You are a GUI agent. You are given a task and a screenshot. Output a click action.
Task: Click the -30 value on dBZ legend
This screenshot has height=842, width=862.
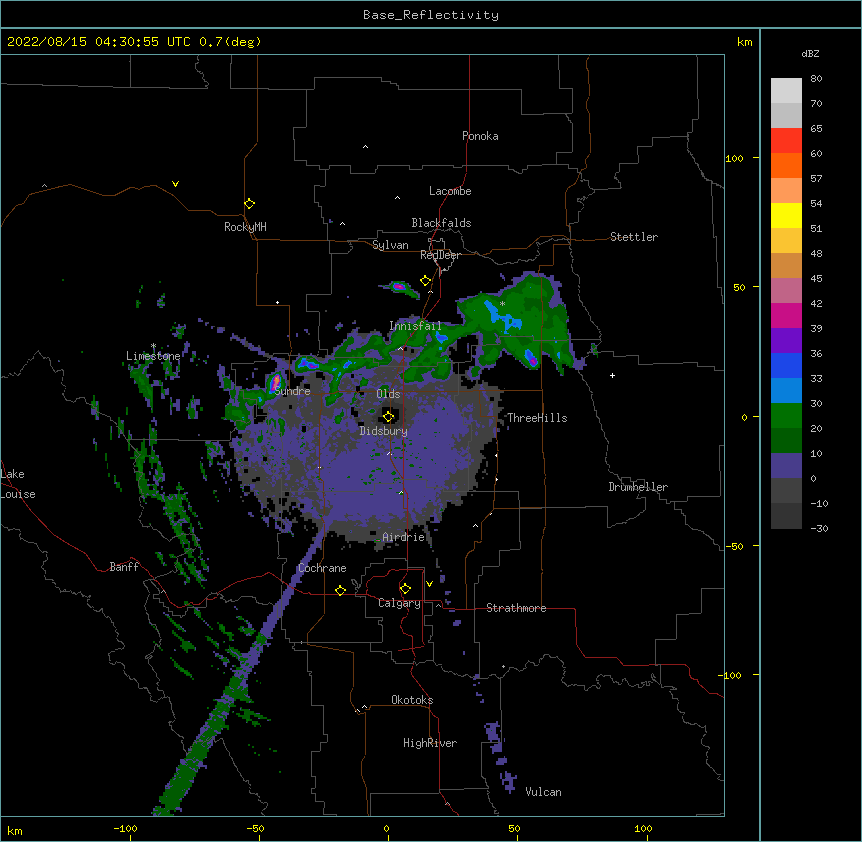819,529
